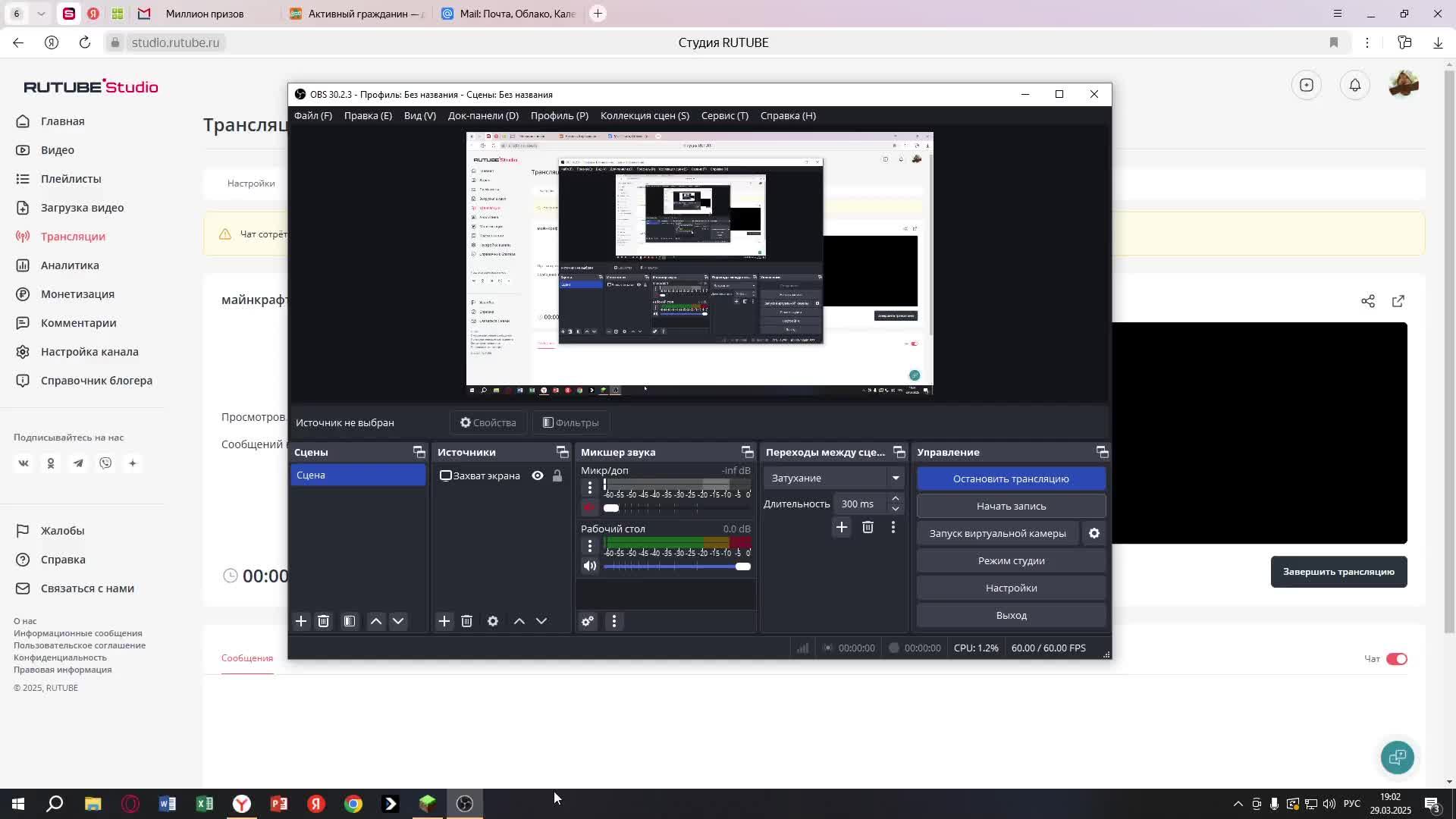This screenshot has width=1456, height=819.
Task: Select Сцена in scenes list
Action: (358, 475)
